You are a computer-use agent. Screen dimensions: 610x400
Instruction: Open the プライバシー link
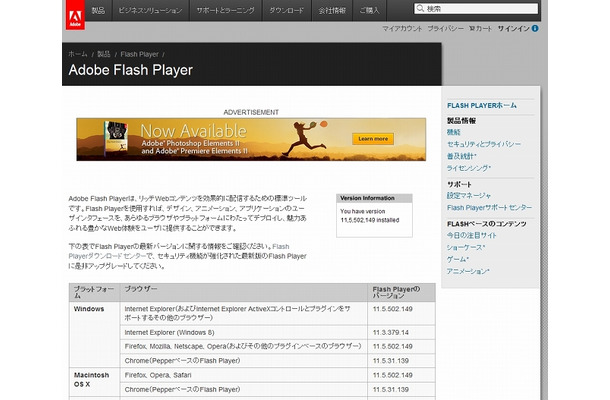point(445,28)
